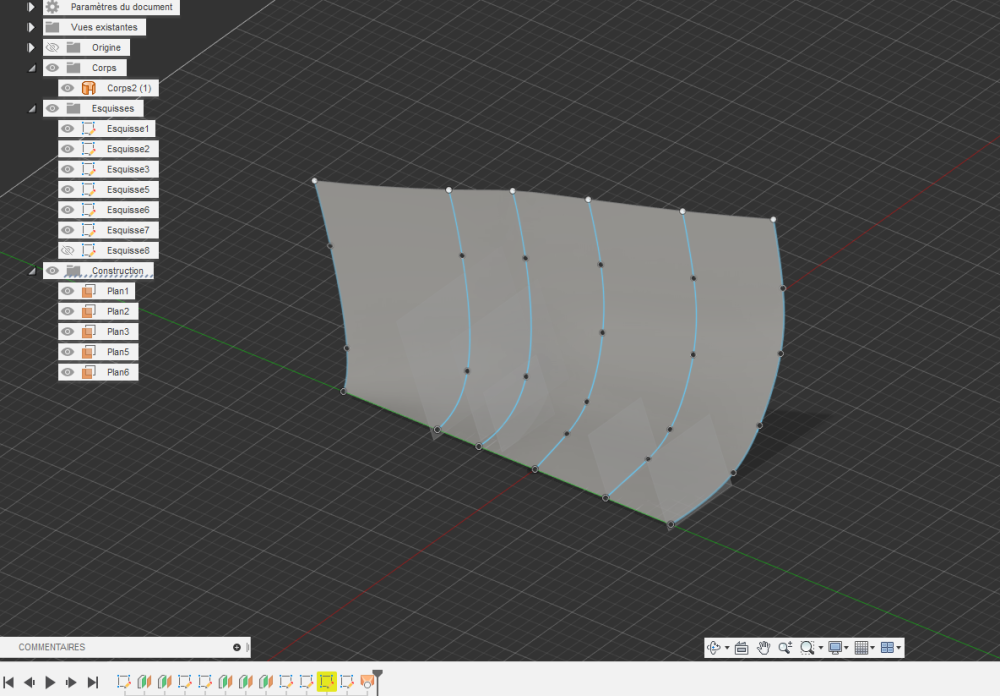Collapse the Esquisses node
Screen dimensions: 1000x696
[x=32, y=109]
